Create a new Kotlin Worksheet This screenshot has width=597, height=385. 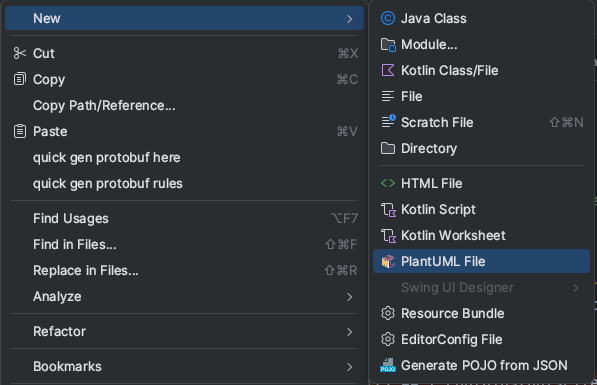(x=481, y=235)
